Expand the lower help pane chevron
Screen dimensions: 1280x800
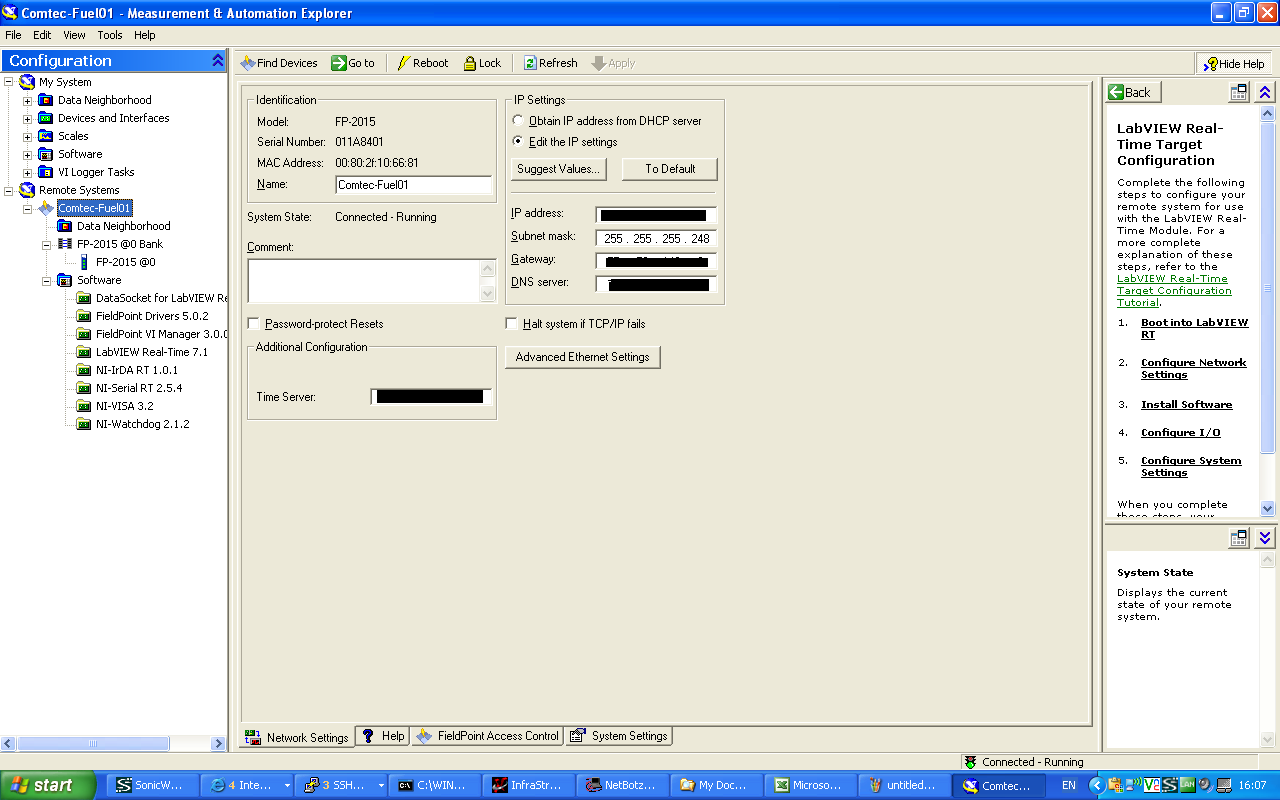1265,538
